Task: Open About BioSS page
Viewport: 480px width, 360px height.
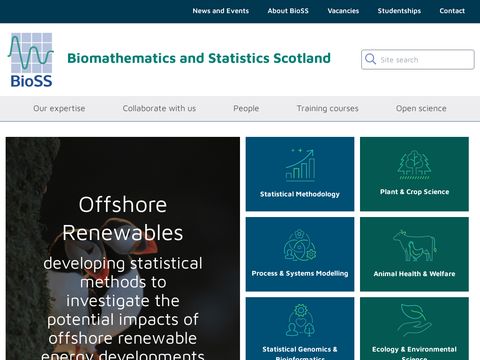Action: [288, 11]
